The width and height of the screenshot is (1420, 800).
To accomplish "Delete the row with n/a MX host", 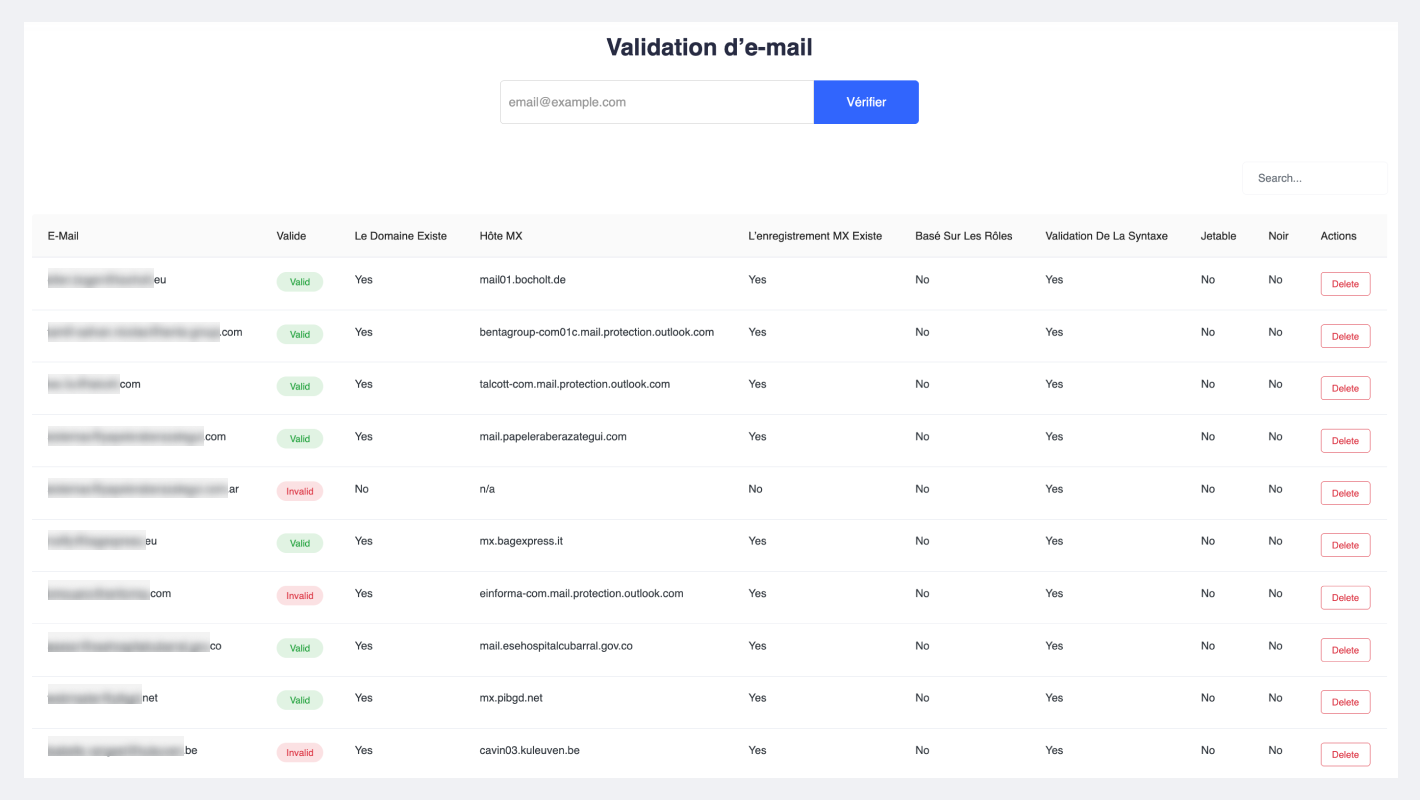I will (x=1345, y=493).
